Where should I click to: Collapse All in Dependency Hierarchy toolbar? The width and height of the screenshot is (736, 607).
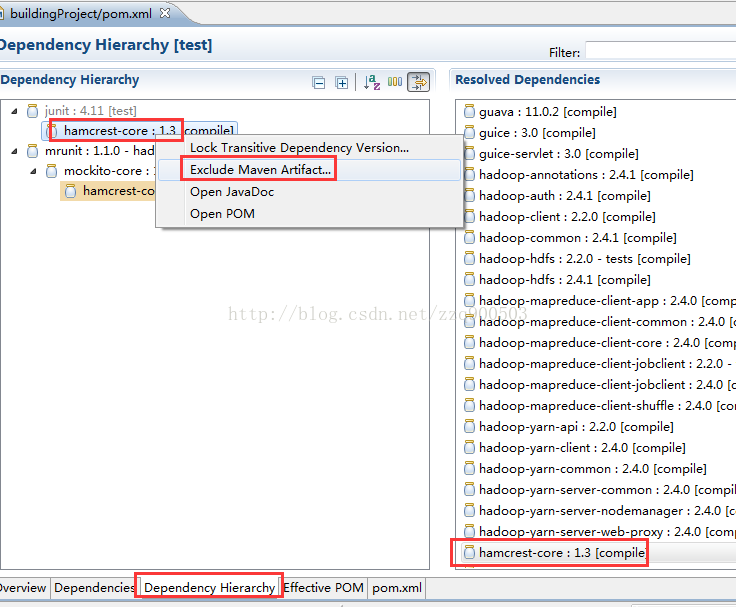(318, 83)
